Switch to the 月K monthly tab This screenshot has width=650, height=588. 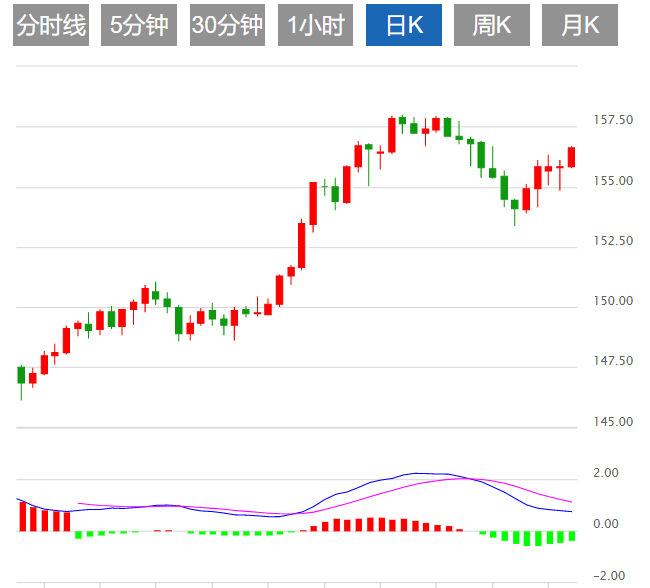(580, 25)
